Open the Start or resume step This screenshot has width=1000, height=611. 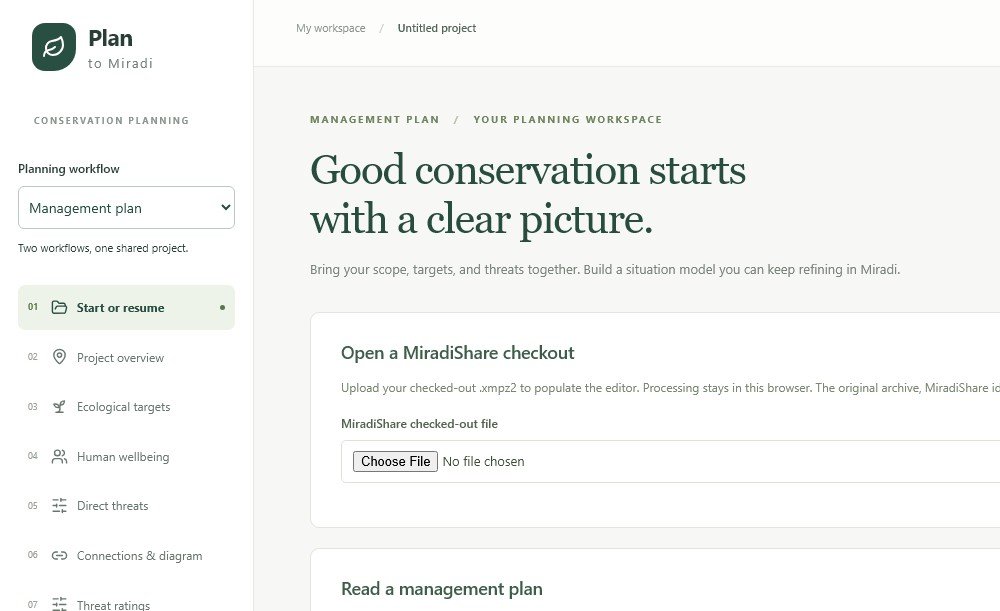[x=126, y=307]
